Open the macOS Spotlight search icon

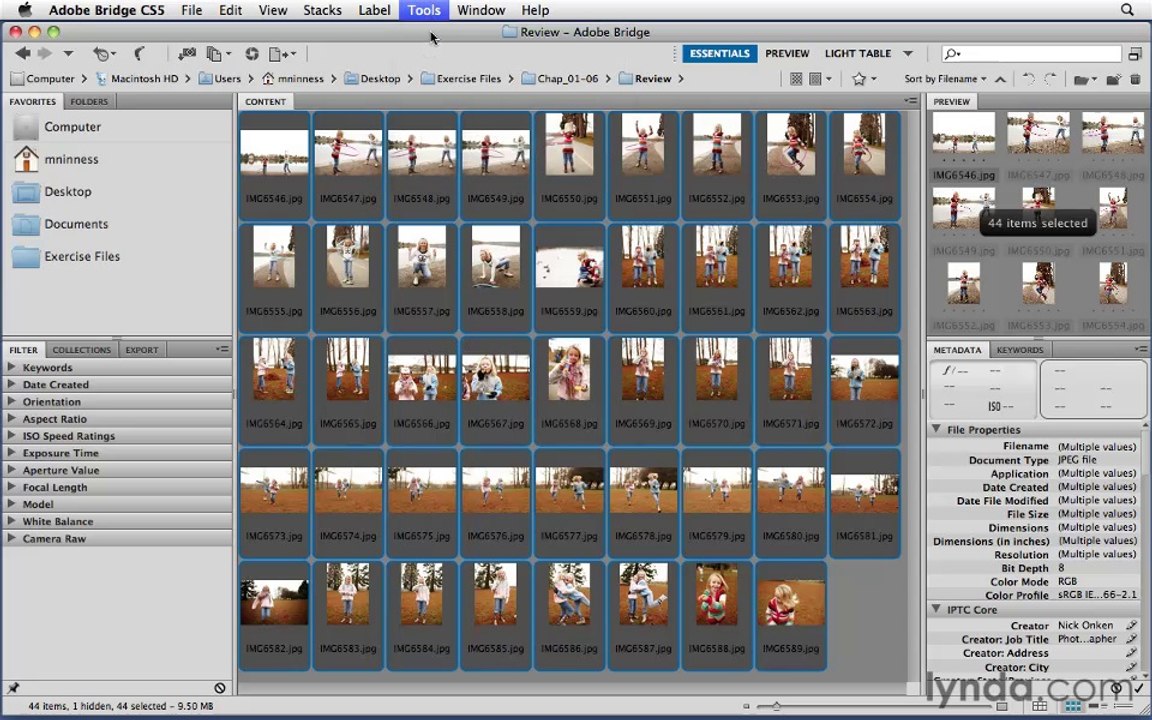1127,10
